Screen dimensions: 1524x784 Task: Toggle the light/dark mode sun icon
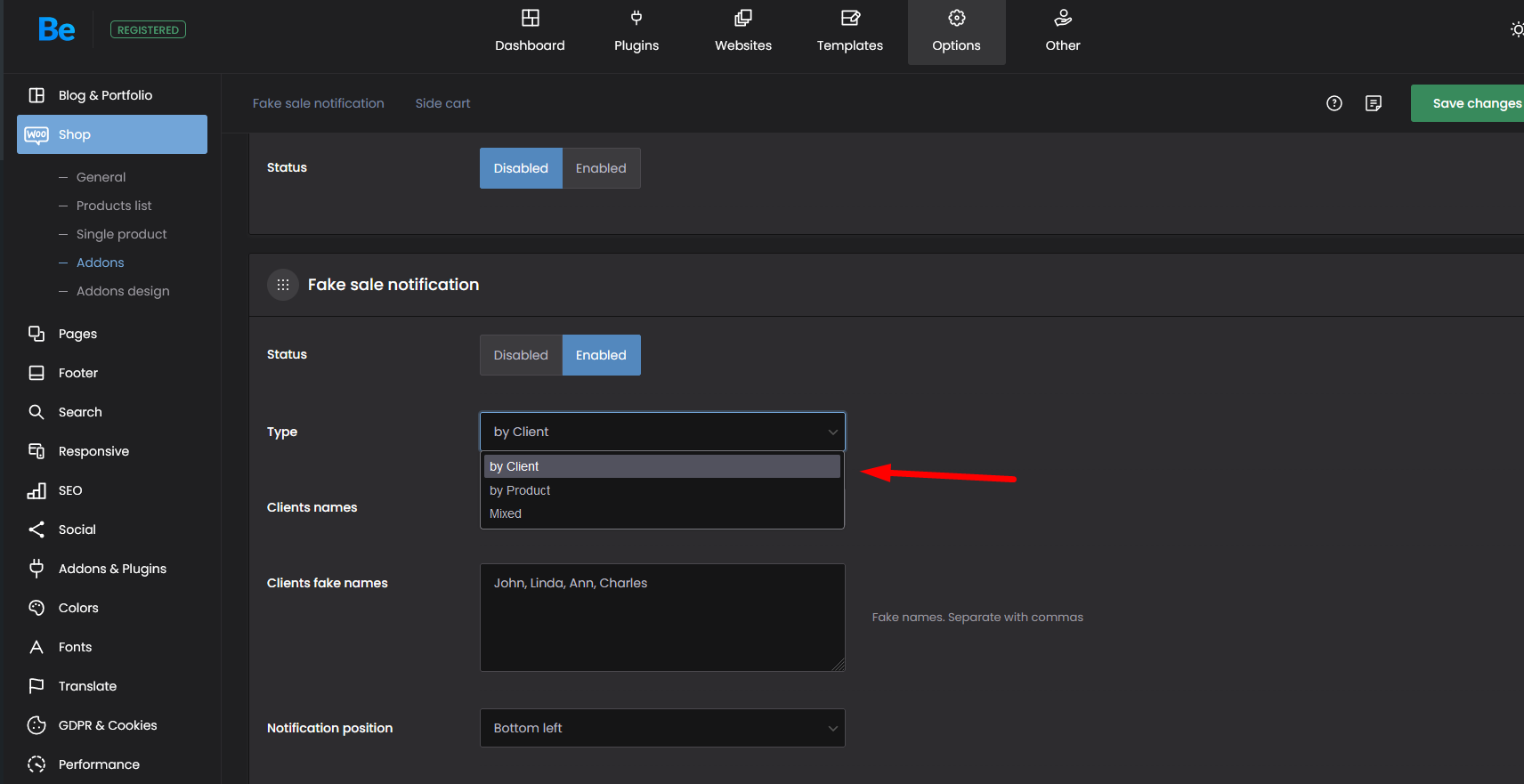tap(1517, 29)
